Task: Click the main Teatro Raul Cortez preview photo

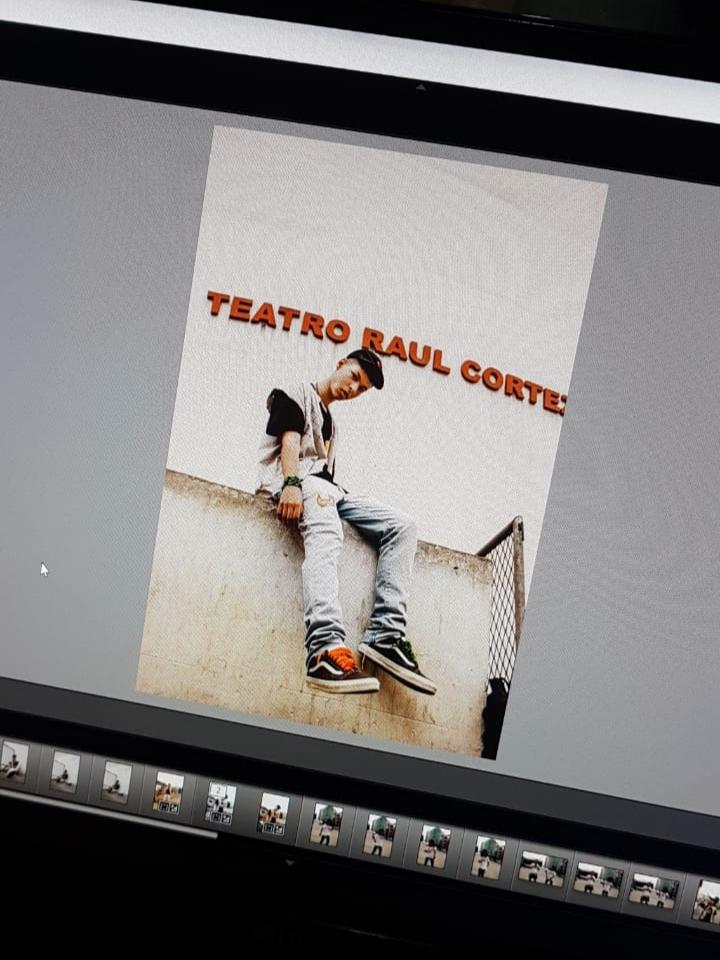Action: coord(372,441)
